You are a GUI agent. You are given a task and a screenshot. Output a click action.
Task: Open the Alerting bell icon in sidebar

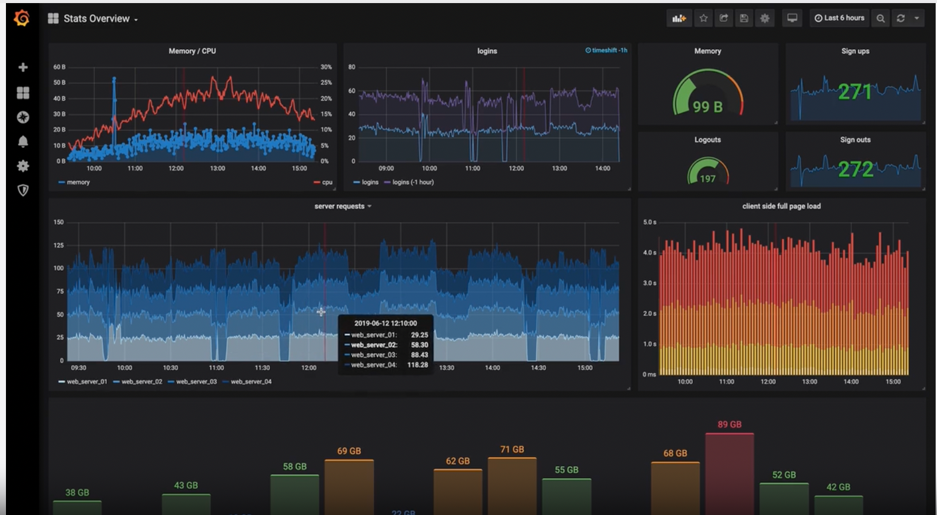point(23,141)
